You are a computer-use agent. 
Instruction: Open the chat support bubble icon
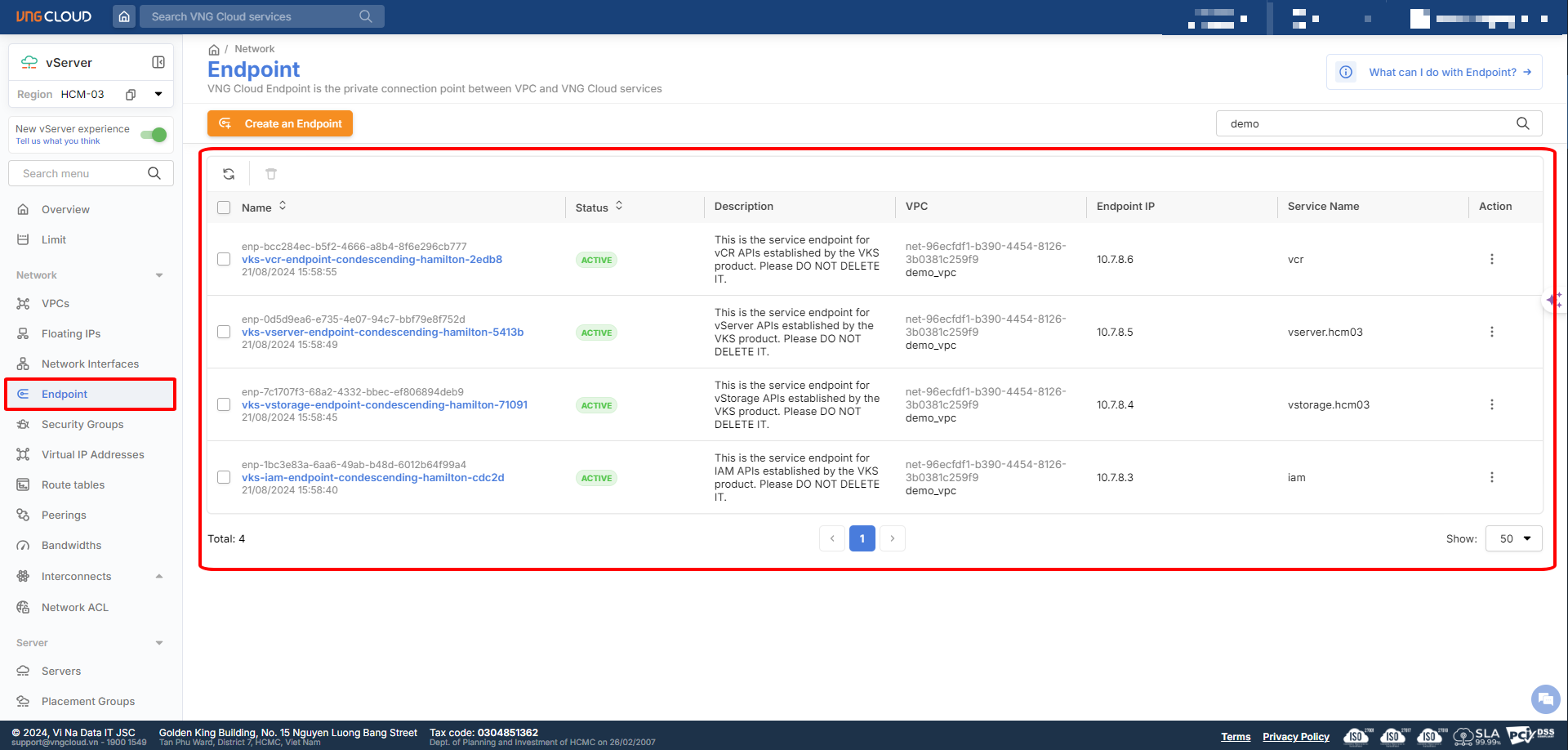[x=1544, y=699]
